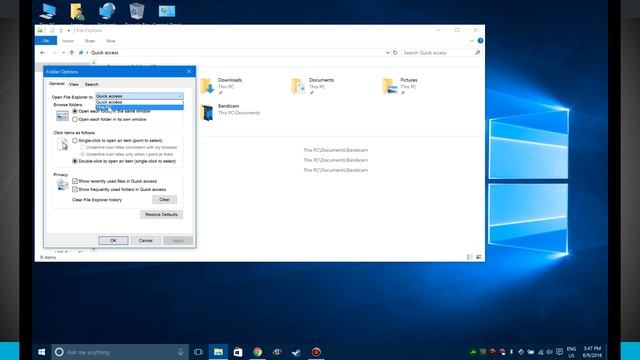The height and width of the screenshot is (360, 640).
Task: Switch to the Search tab in Folder Options
Action: 91,84
